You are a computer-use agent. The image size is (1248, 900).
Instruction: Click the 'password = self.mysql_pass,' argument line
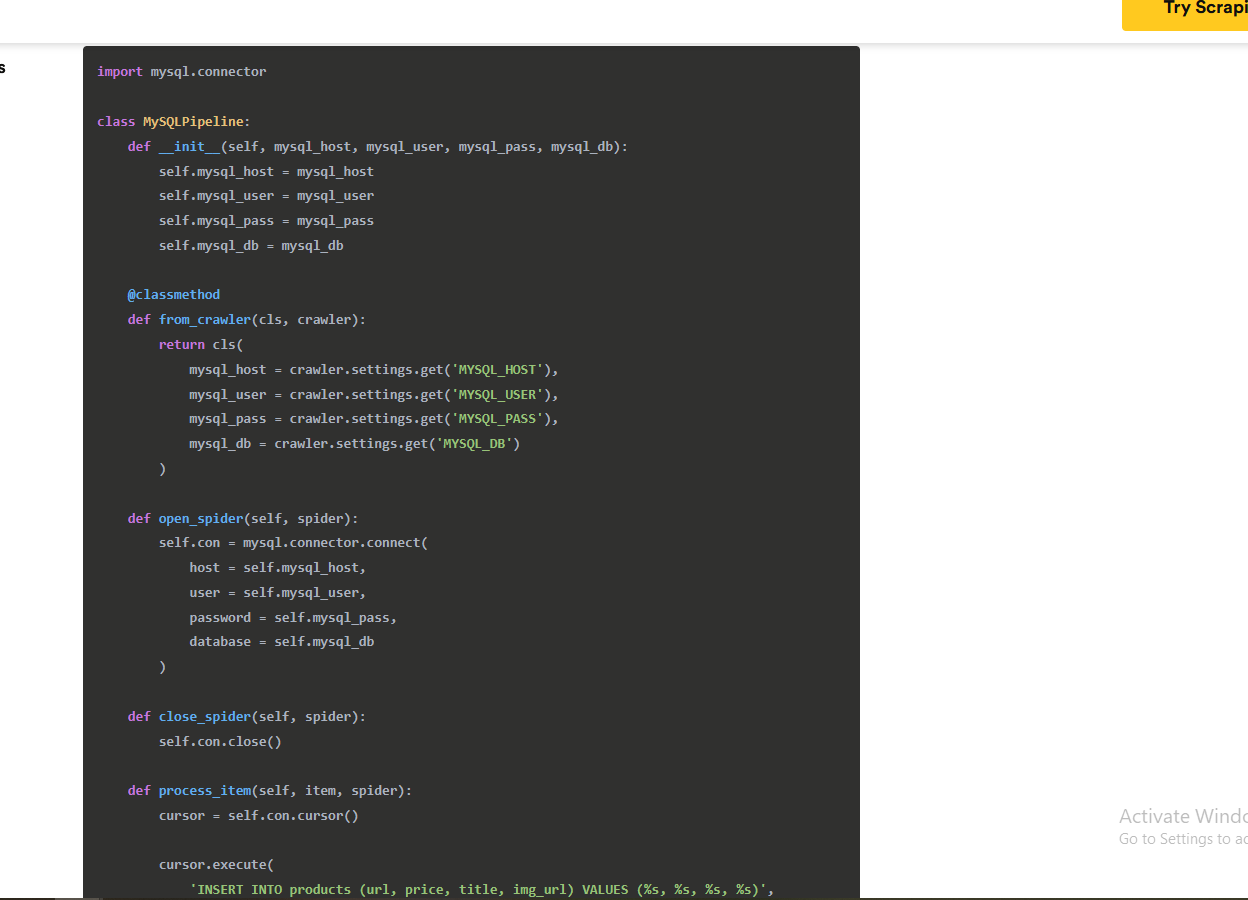pyautogui.click(x=293, y=618)
